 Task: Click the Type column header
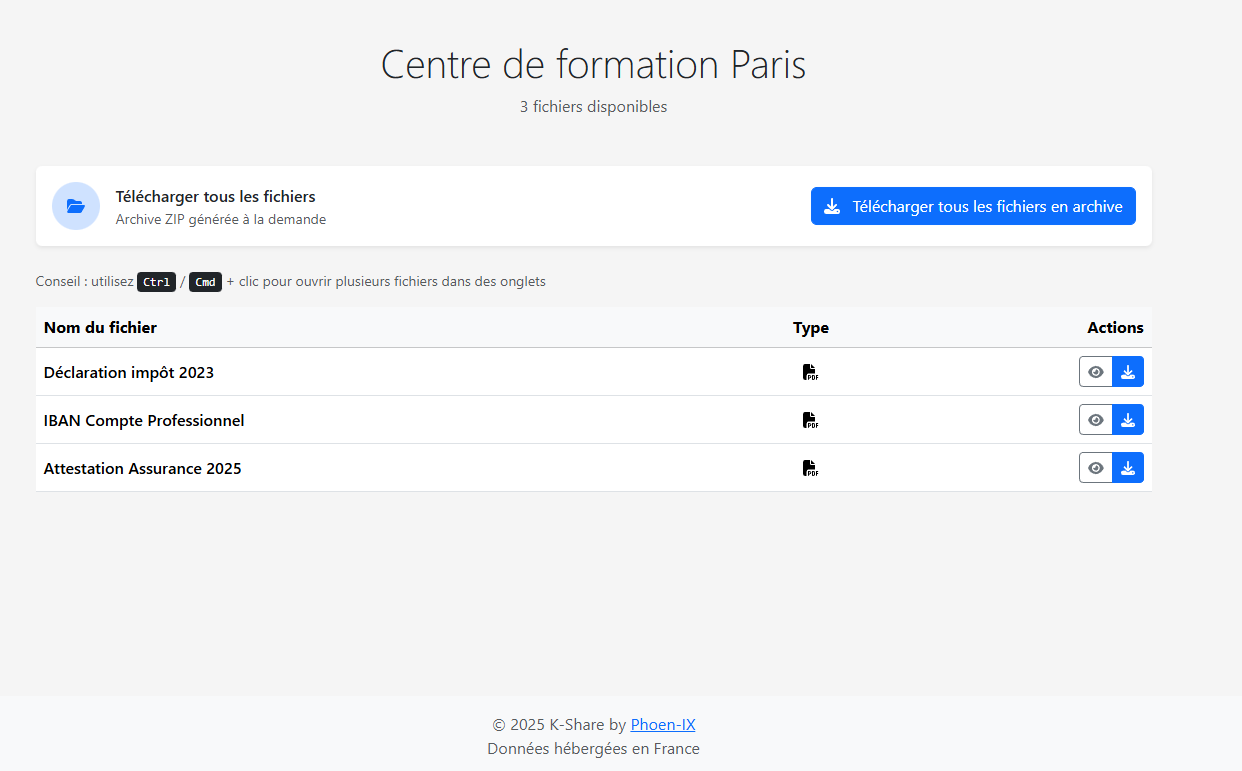coord(811,327)
